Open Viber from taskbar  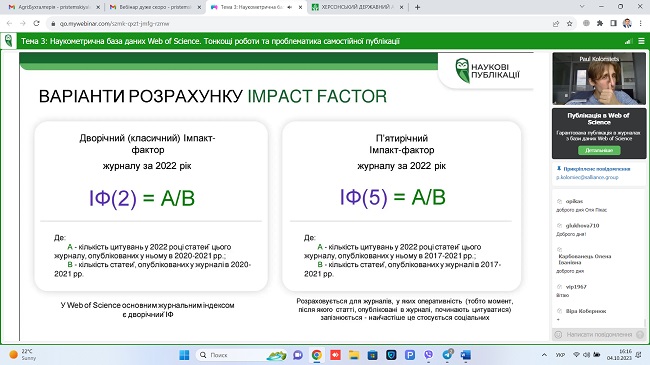click(x=429, y=355)
